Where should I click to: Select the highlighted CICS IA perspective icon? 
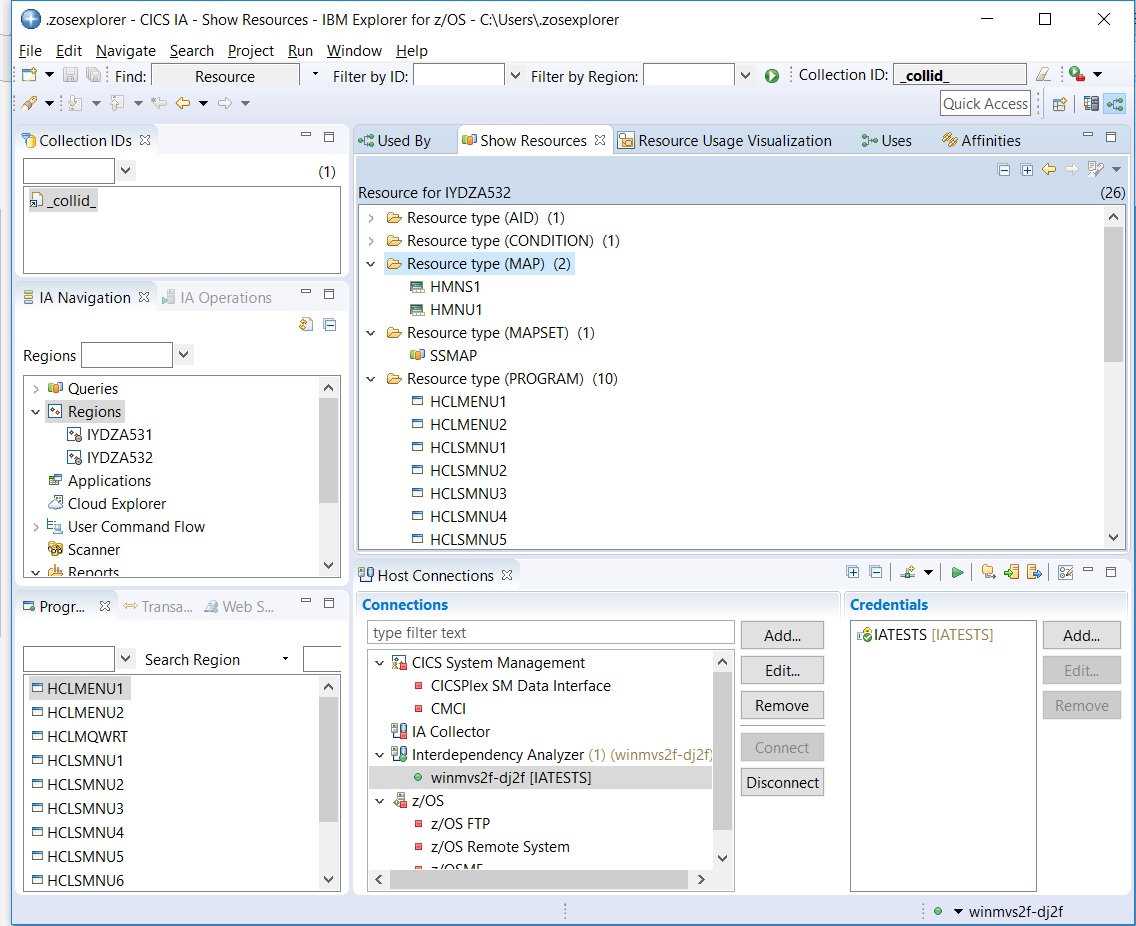click(x=1115, y=104)
